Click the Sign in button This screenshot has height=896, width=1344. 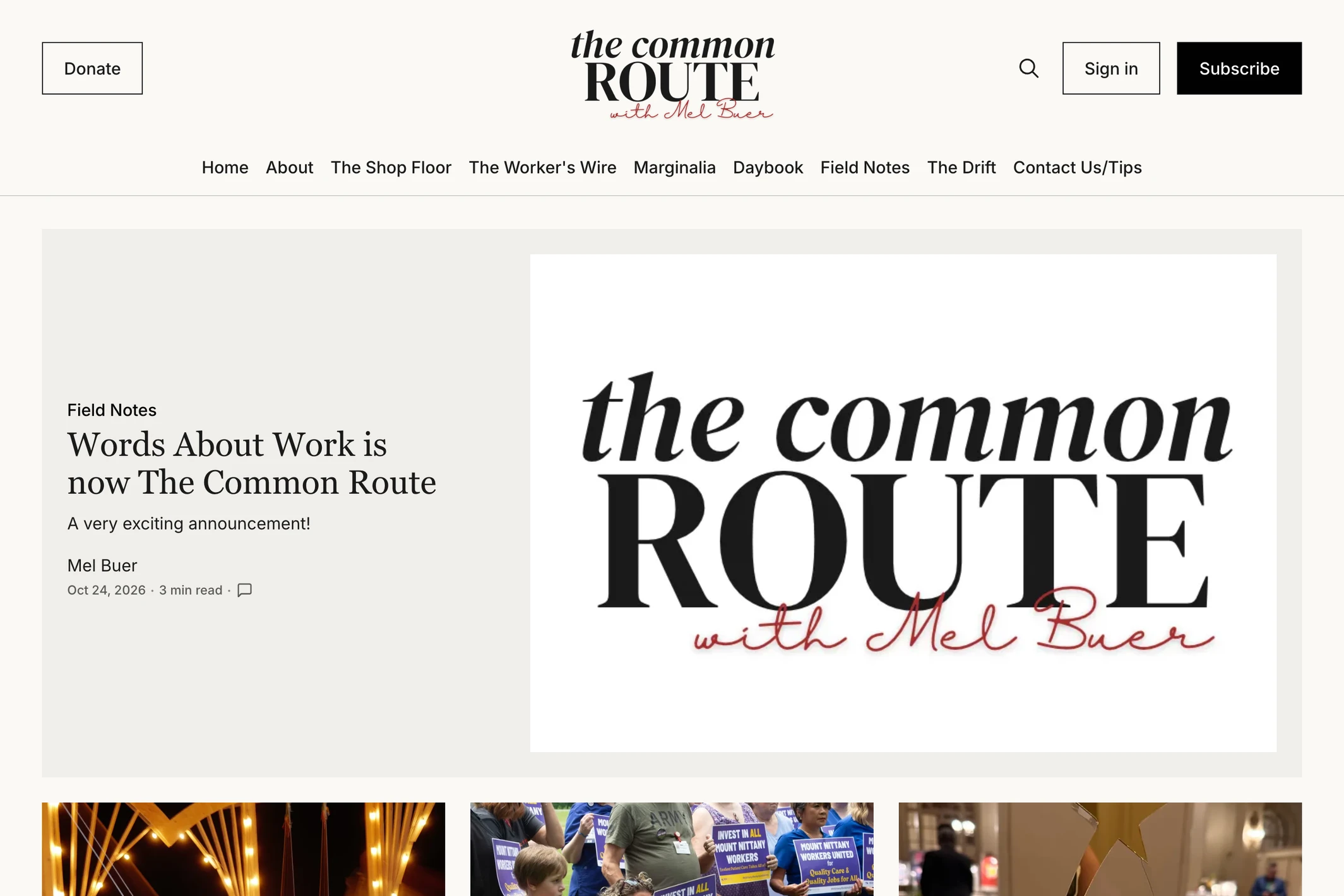(1111, 68)
